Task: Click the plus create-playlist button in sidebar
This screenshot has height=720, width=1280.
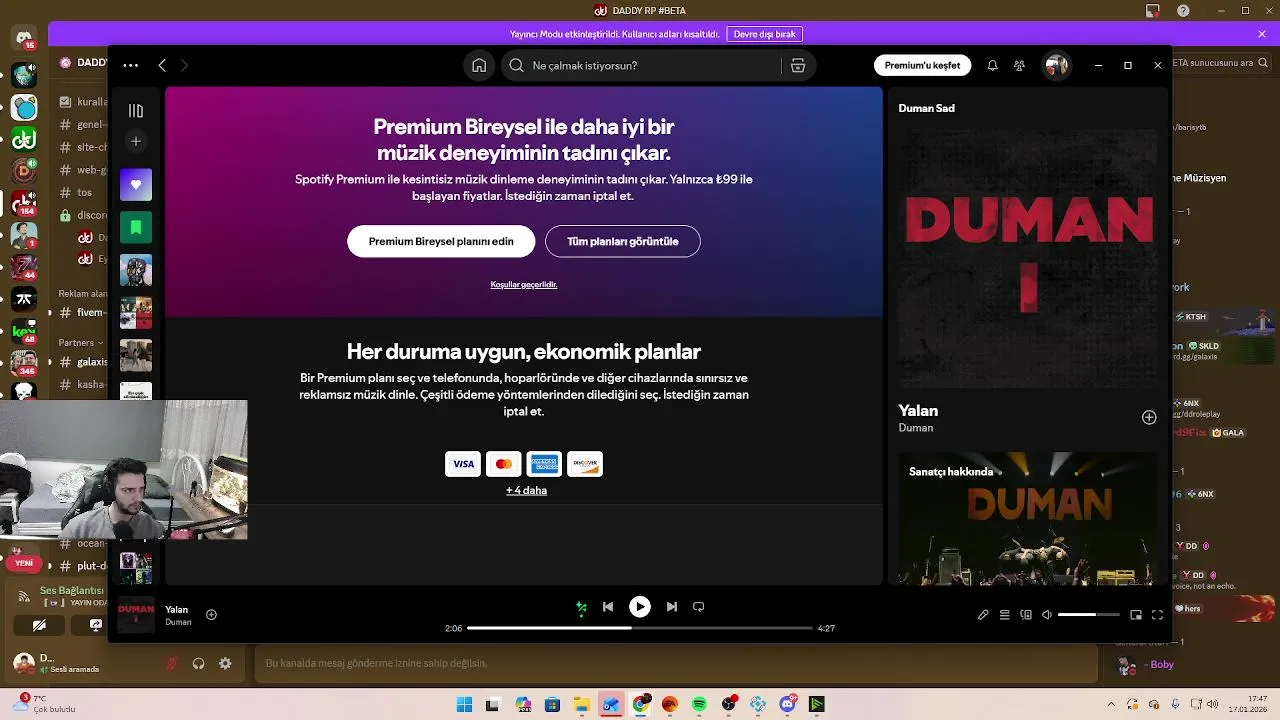Action: pos(136,141)
